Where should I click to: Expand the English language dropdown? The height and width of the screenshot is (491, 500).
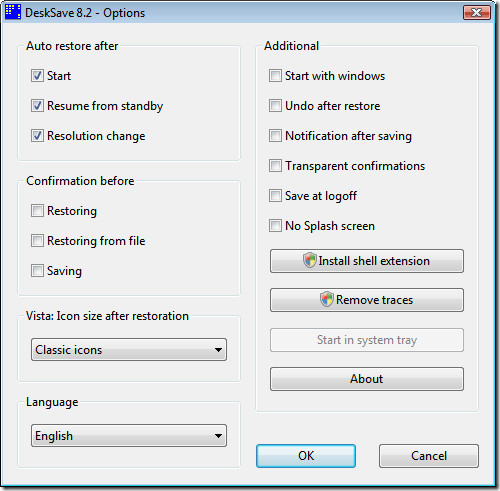[129, 436]
